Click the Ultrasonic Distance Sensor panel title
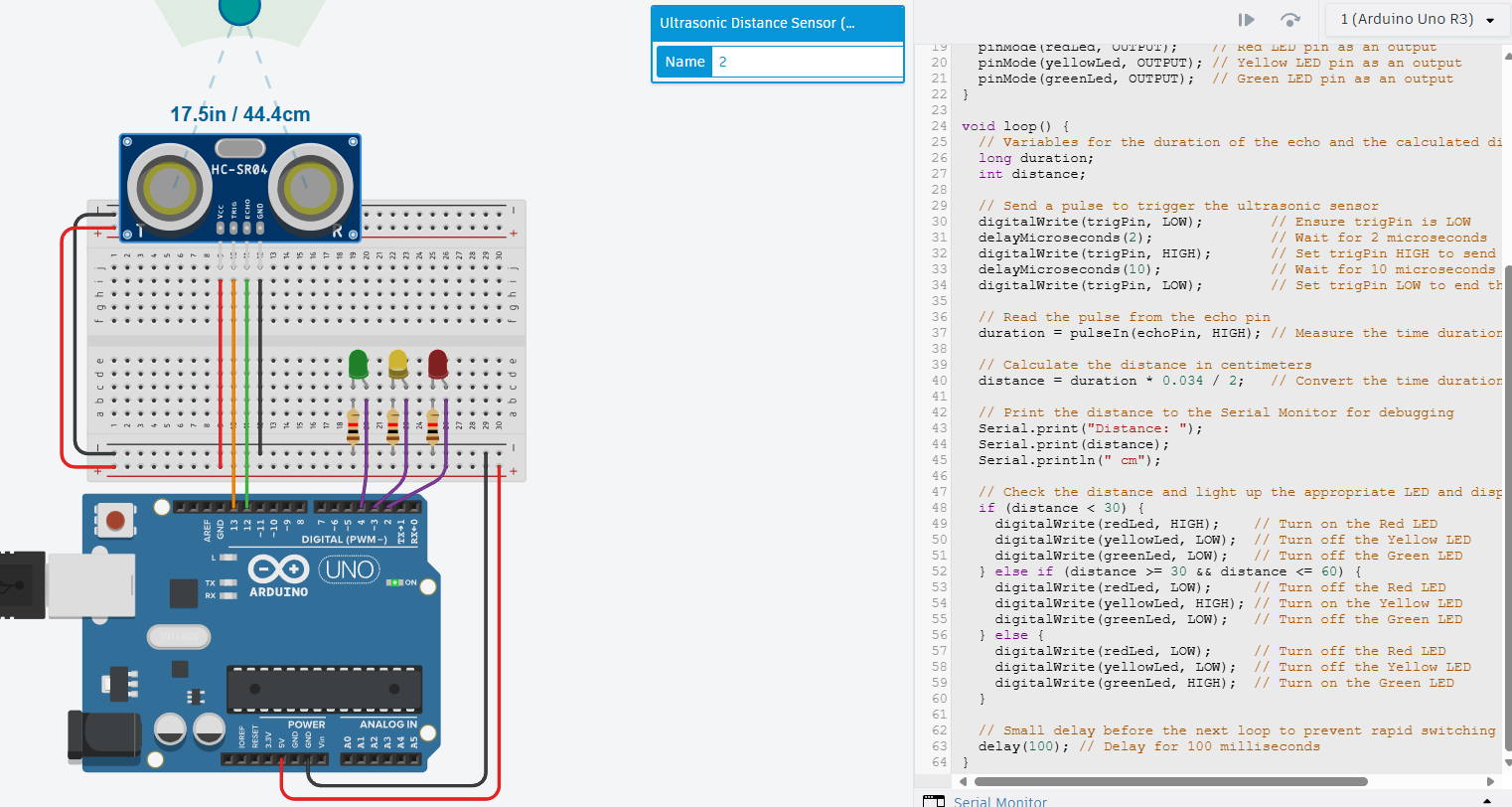Image resolution: width=1512 pixels, height=807 pixels. (x=757, y=23)
